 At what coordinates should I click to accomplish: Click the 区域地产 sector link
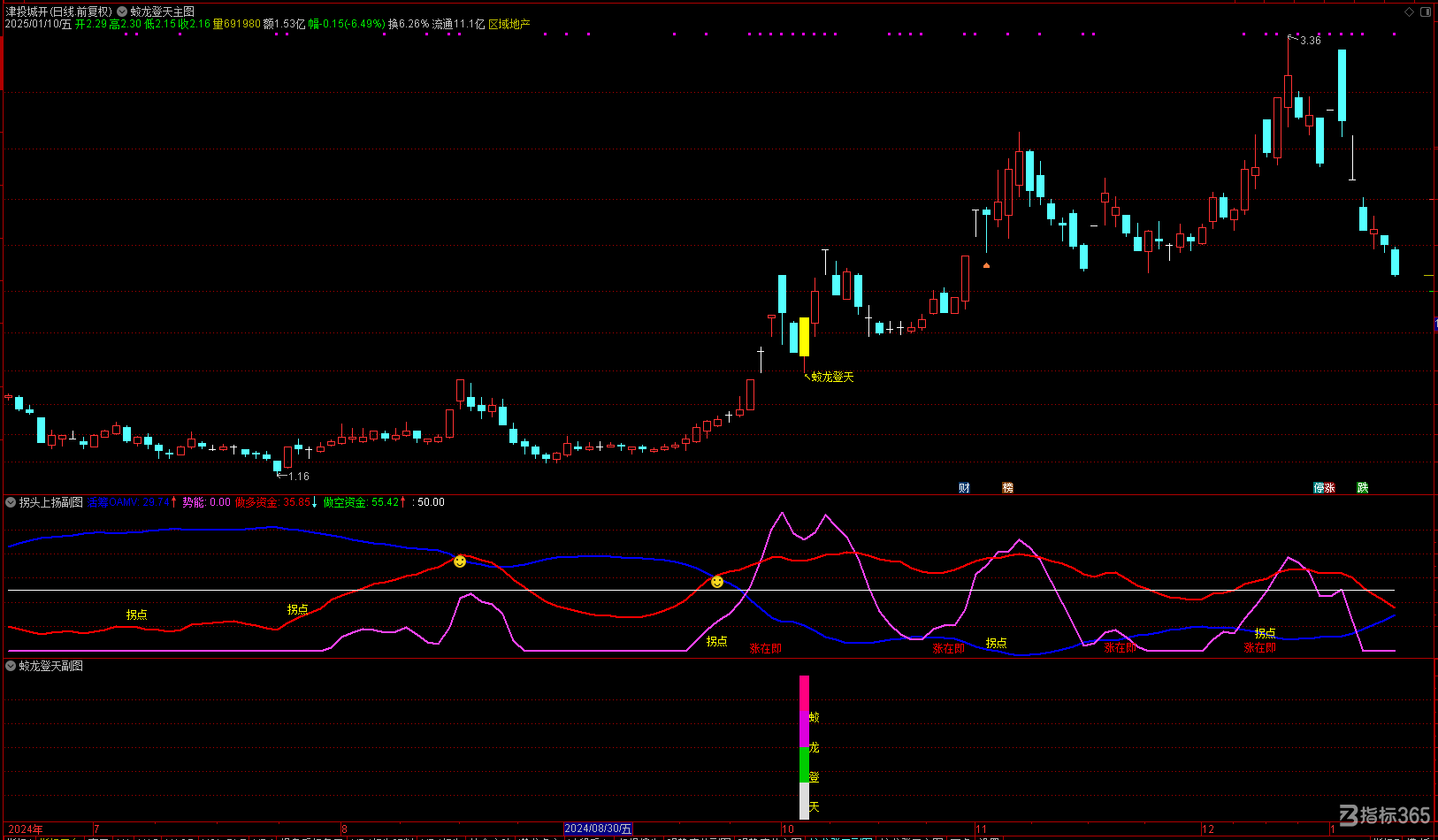point(509,24)
